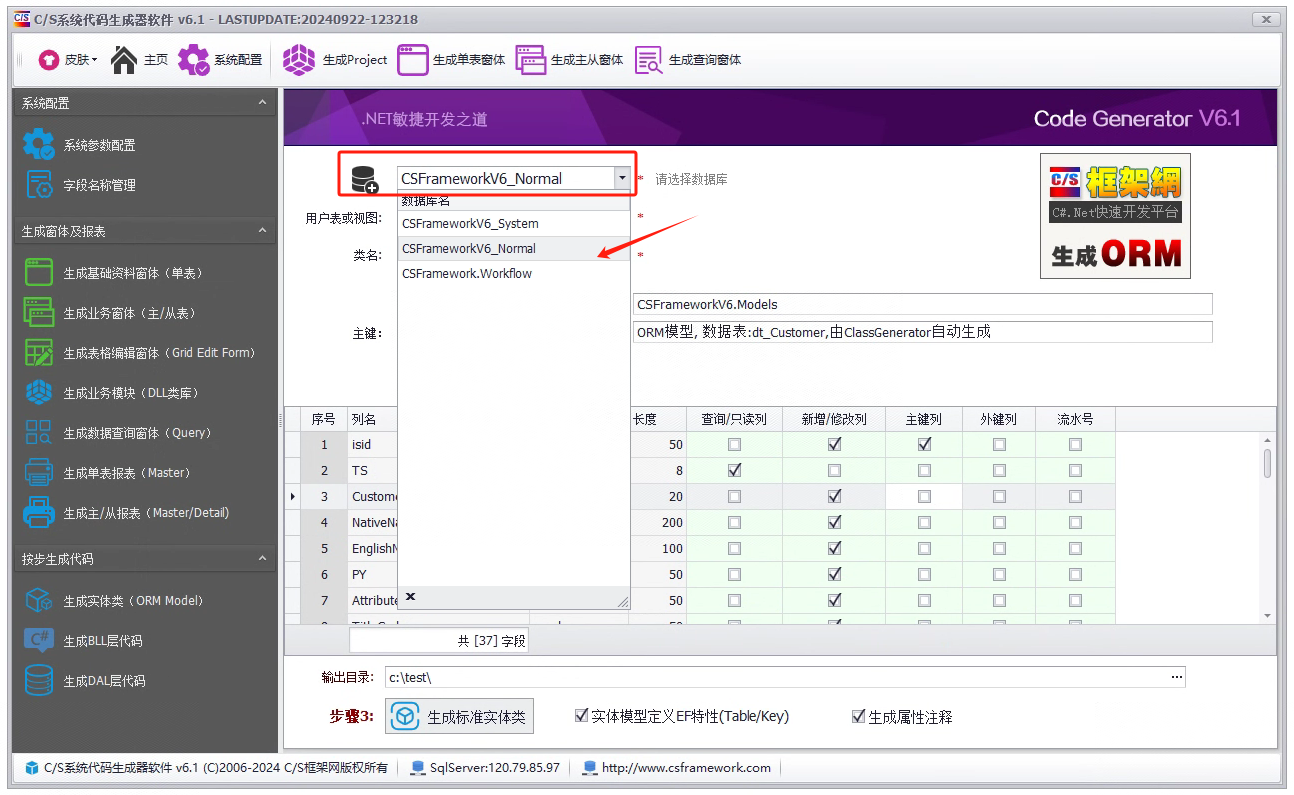The width and height of the screenshot is (1294, 795).
Task: Click the 框架网 生成ORM logo
Action: coord(1115,216)
